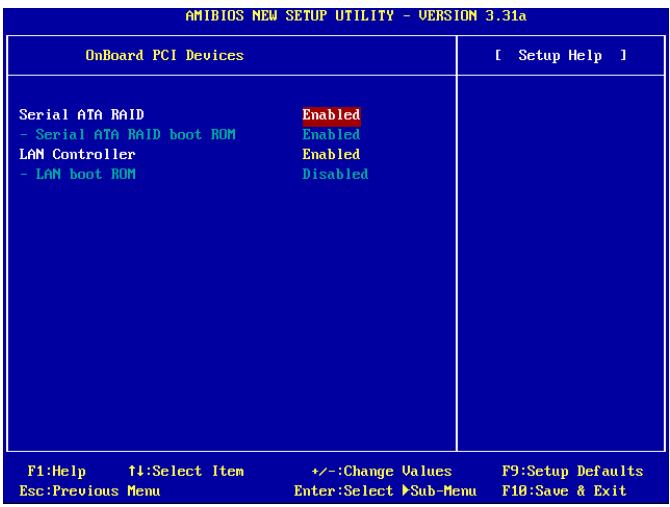Image resolution: width=670 pixels, height=507 pixels.
Task: Click Esc:Previous Menu hint
Action: 90,491
